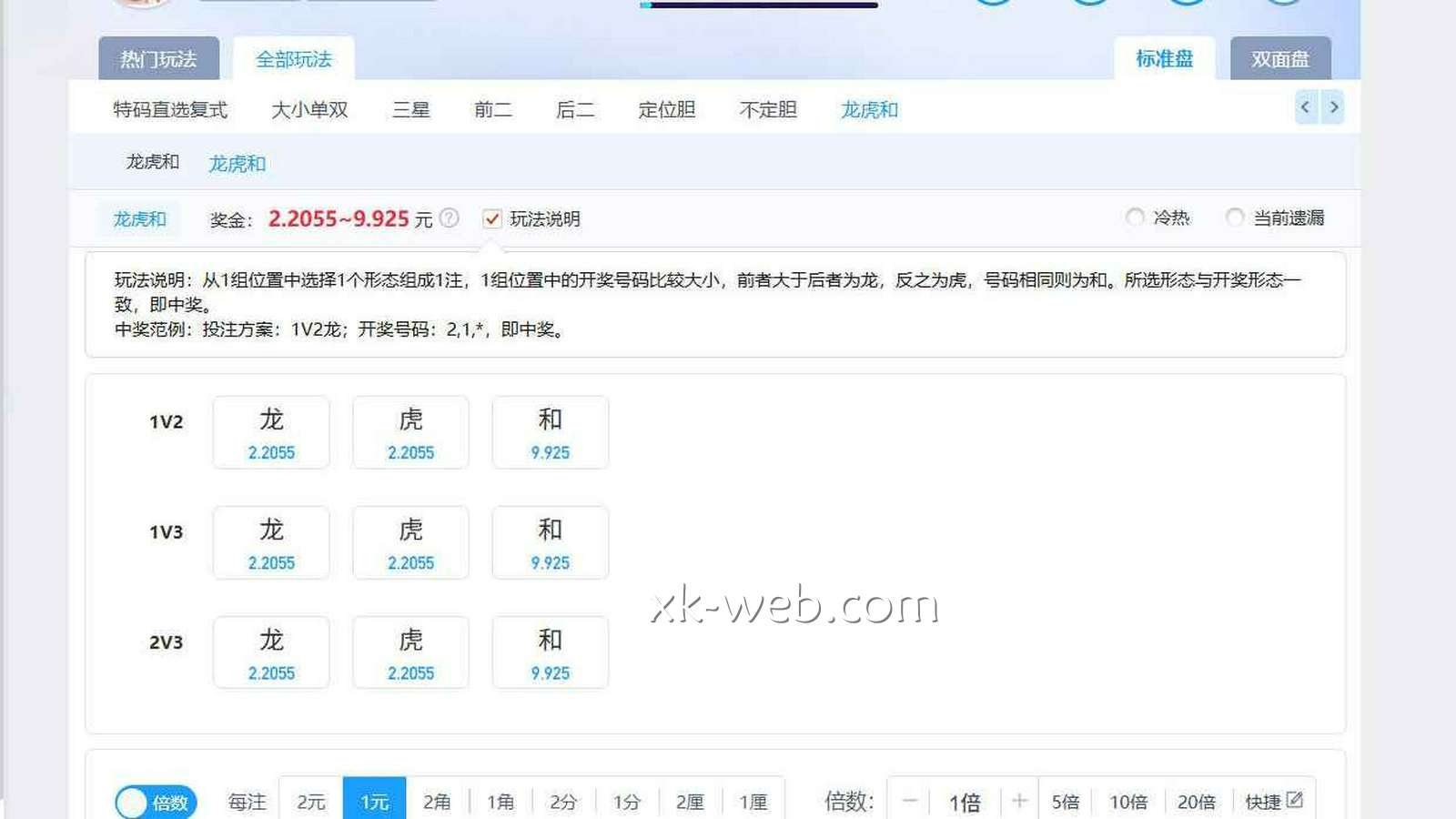This screenshot has height=819, width=1456.
Task: Click the 1倍 multiplier input field
Action: pos(965,802)
